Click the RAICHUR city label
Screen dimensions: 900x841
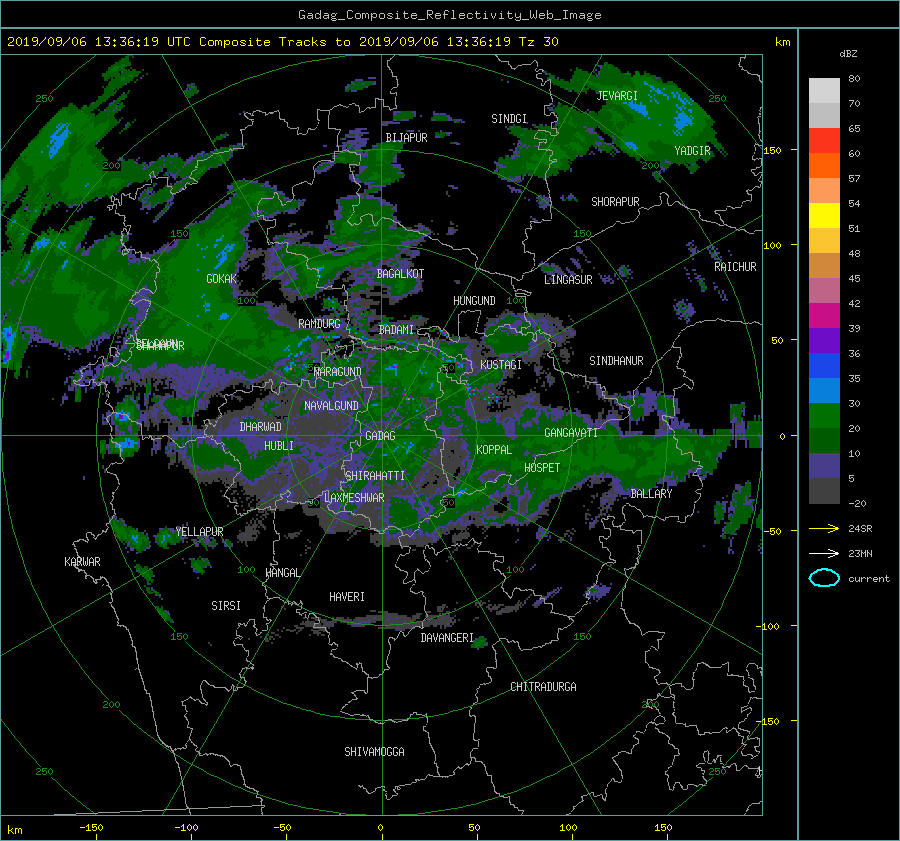point(735,267)
